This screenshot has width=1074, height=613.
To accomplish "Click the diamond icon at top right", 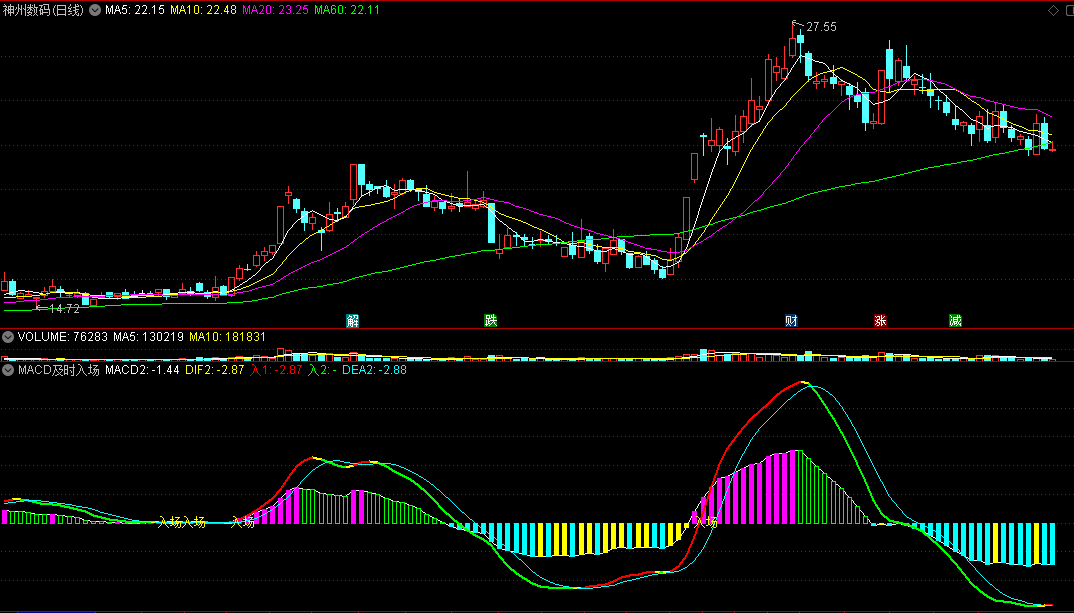I will pos(1053,10).
